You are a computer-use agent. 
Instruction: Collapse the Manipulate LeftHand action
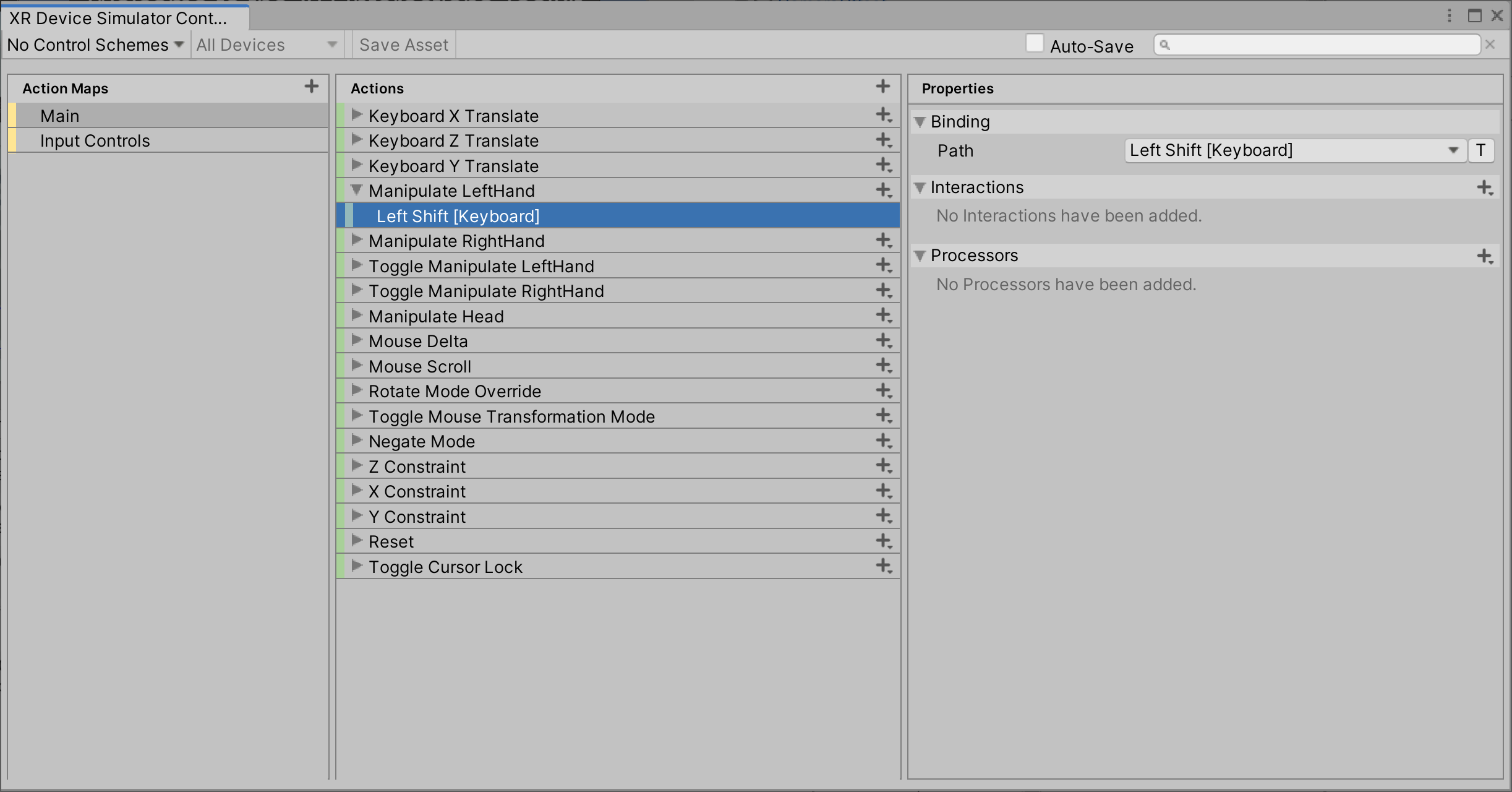coord(357,190)
